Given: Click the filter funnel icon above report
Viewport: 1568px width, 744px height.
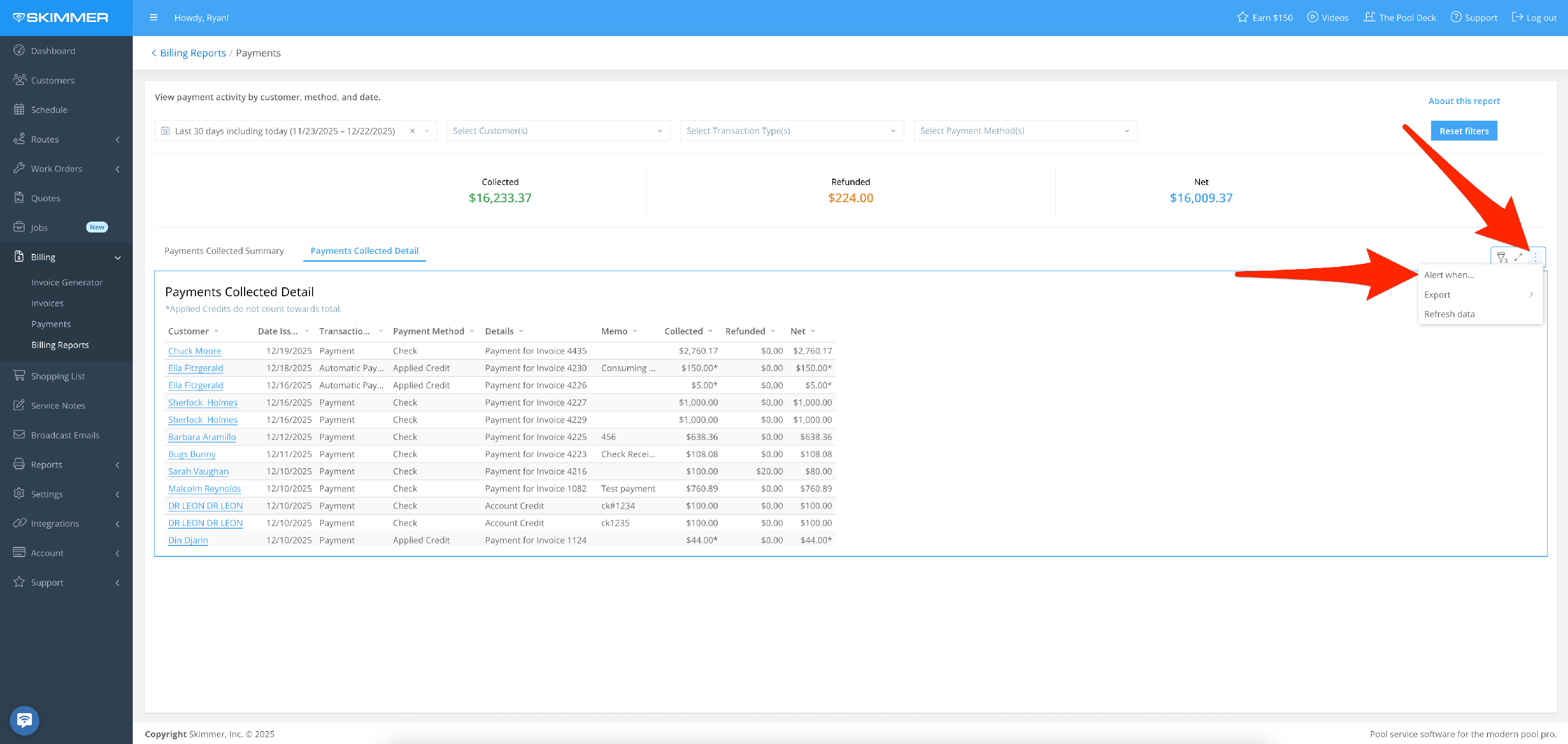Looking at the screenshot, I should tap(1502, 258).
